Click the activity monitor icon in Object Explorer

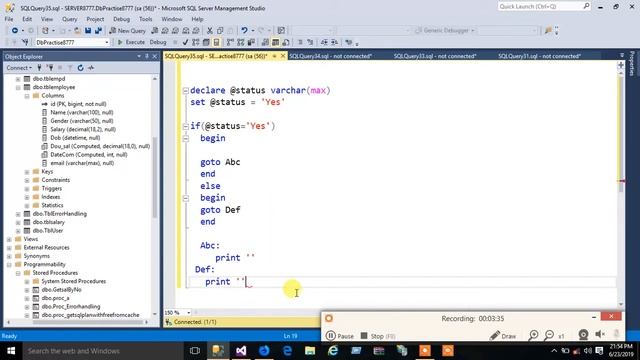(91, 68)
